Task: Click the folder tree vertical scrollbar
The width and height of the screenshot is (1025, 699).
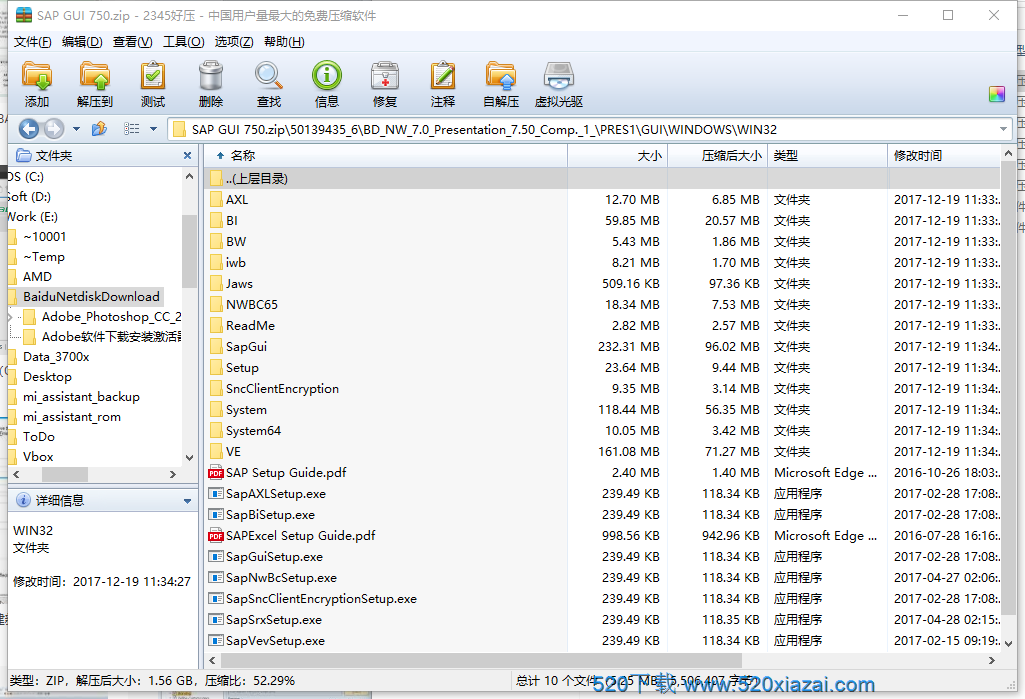Action: 190,251
